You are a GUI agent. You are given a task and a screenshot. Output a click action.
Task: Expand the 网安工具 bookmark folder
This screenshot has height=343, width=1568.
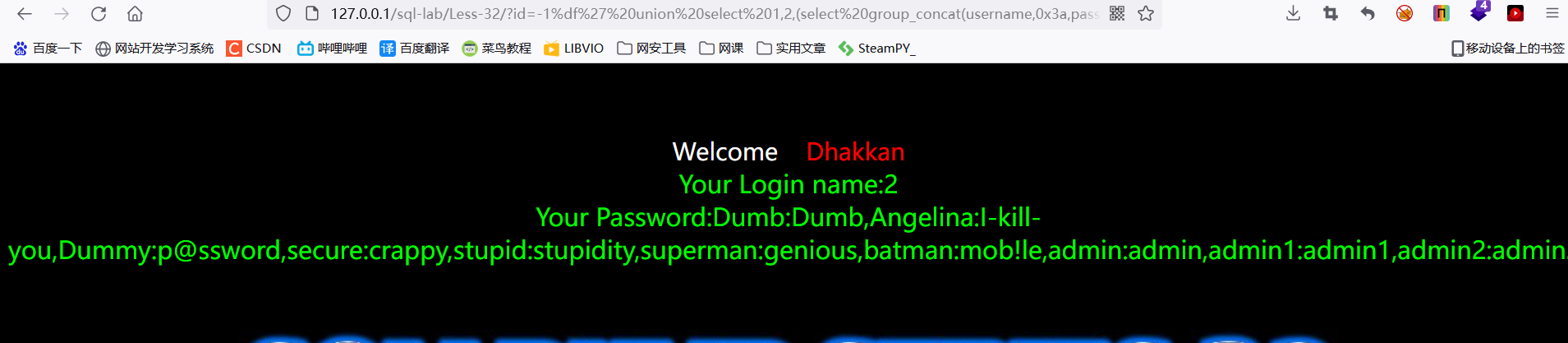[x=651, y=49]
